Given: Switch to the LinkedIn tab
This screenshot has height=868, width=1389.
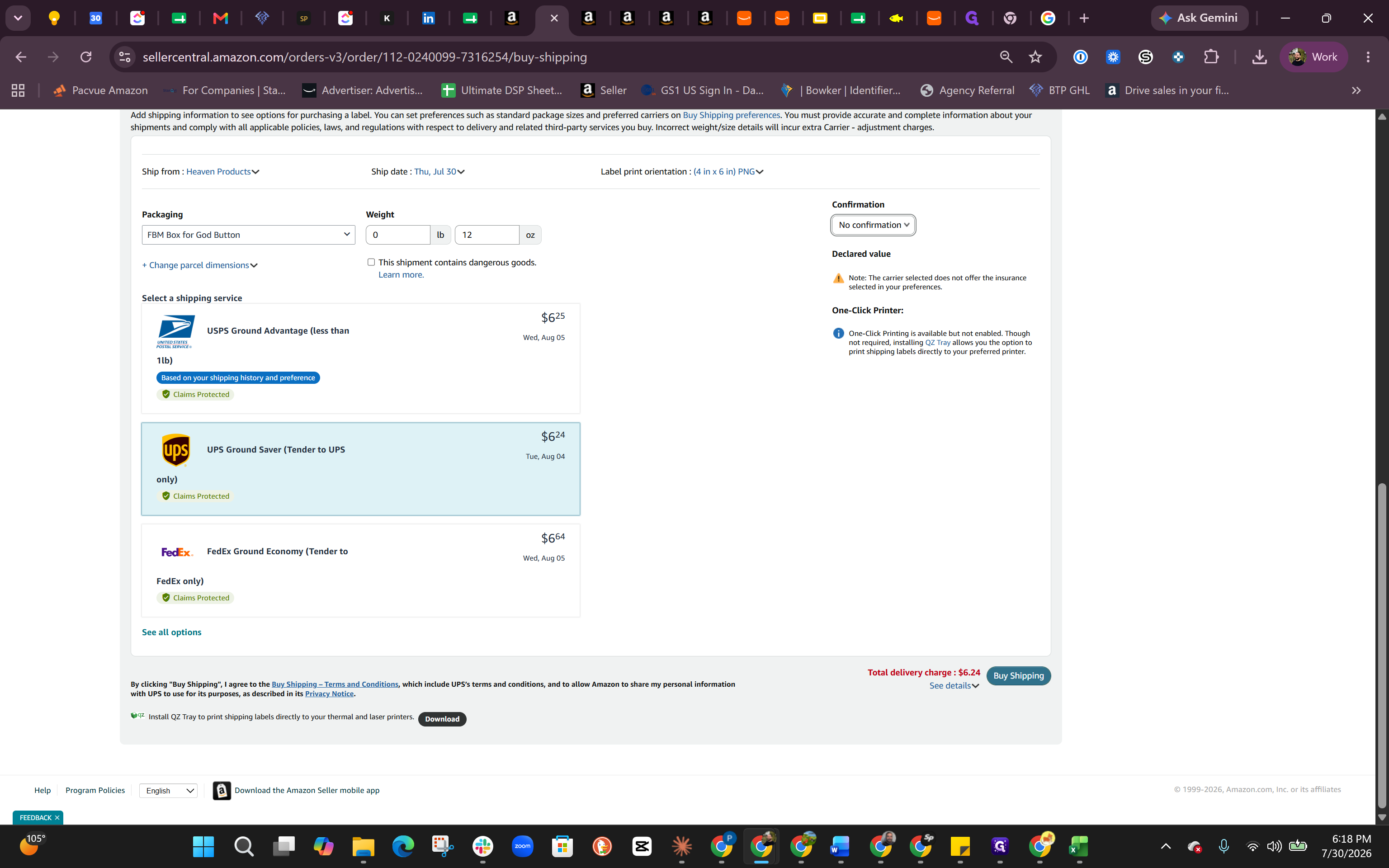Looking at the screenshot, I should tap(428, 19).
